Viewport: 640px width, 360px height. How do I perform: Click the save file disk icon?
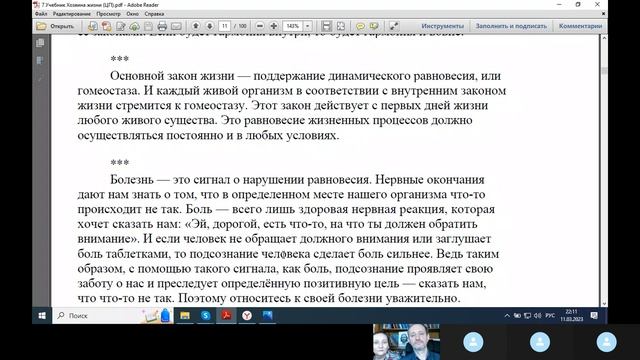coord(148,26)
